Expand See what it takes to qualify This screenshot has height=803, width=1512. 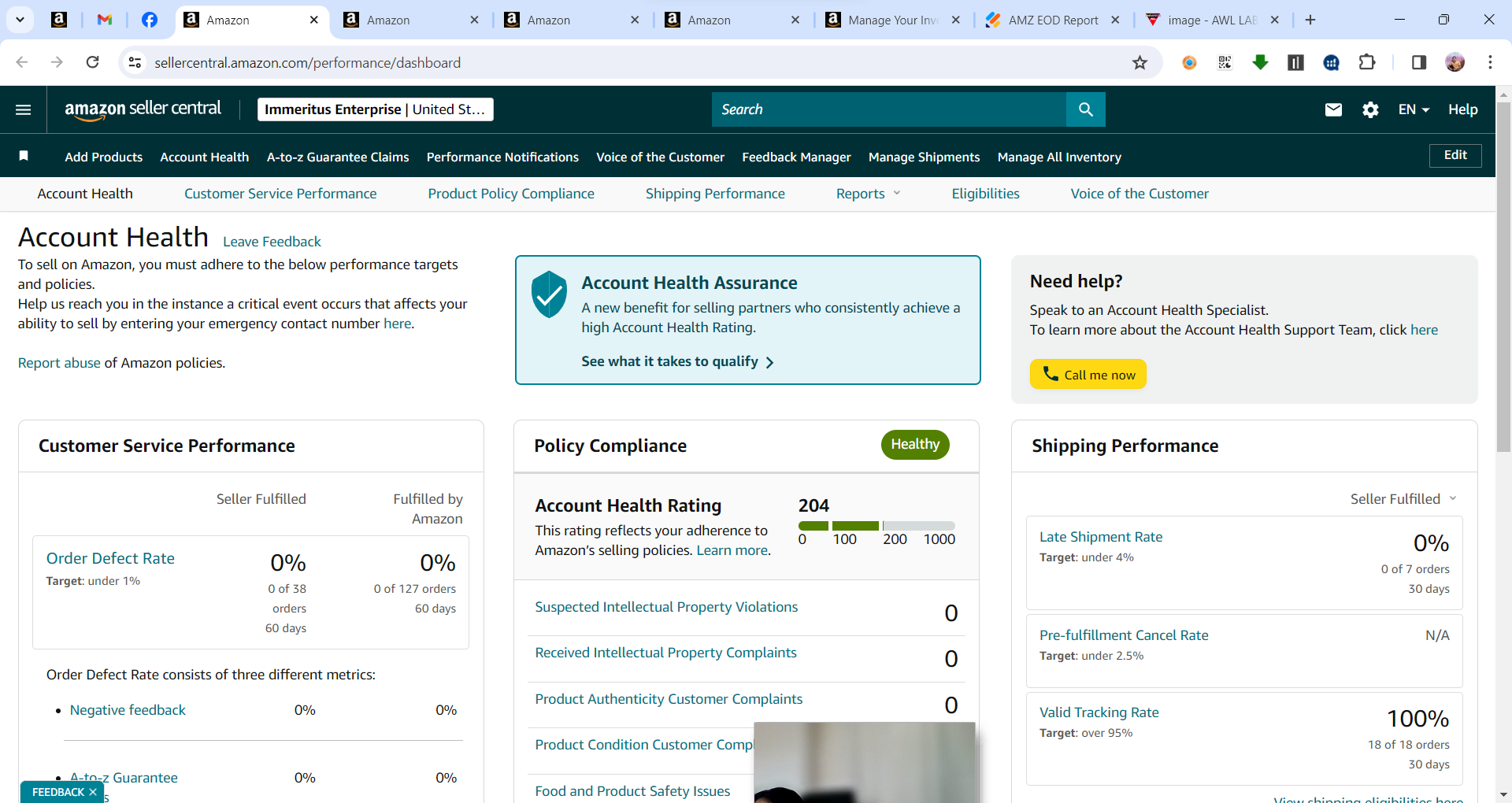pyautogui.click(x=677, y=361)
